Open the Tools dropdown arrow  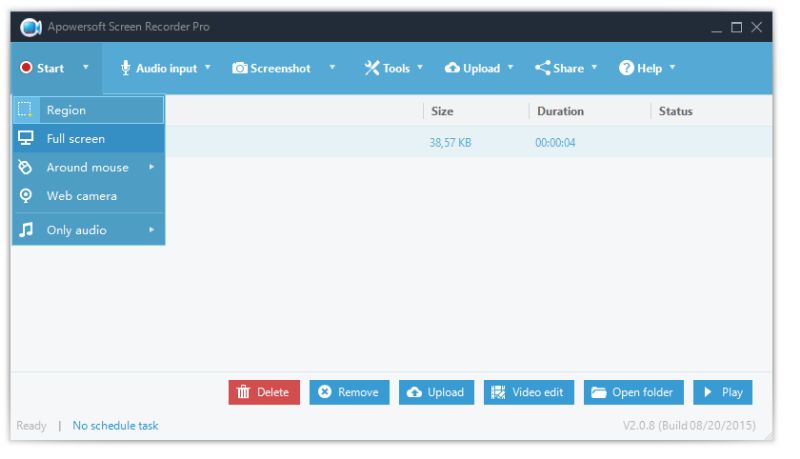420,67
